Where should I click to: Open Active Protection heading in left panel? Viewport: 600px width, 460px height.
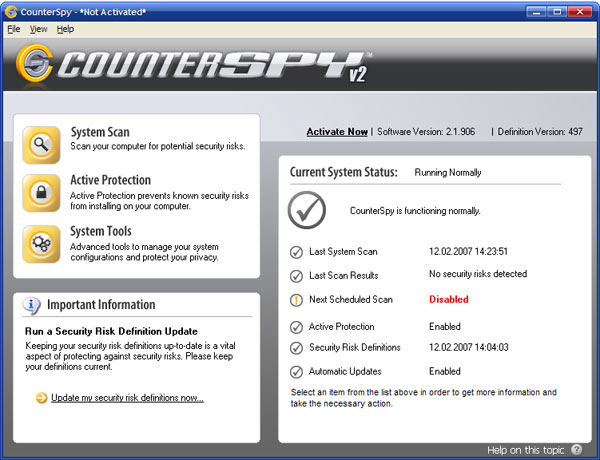[111, 180]
